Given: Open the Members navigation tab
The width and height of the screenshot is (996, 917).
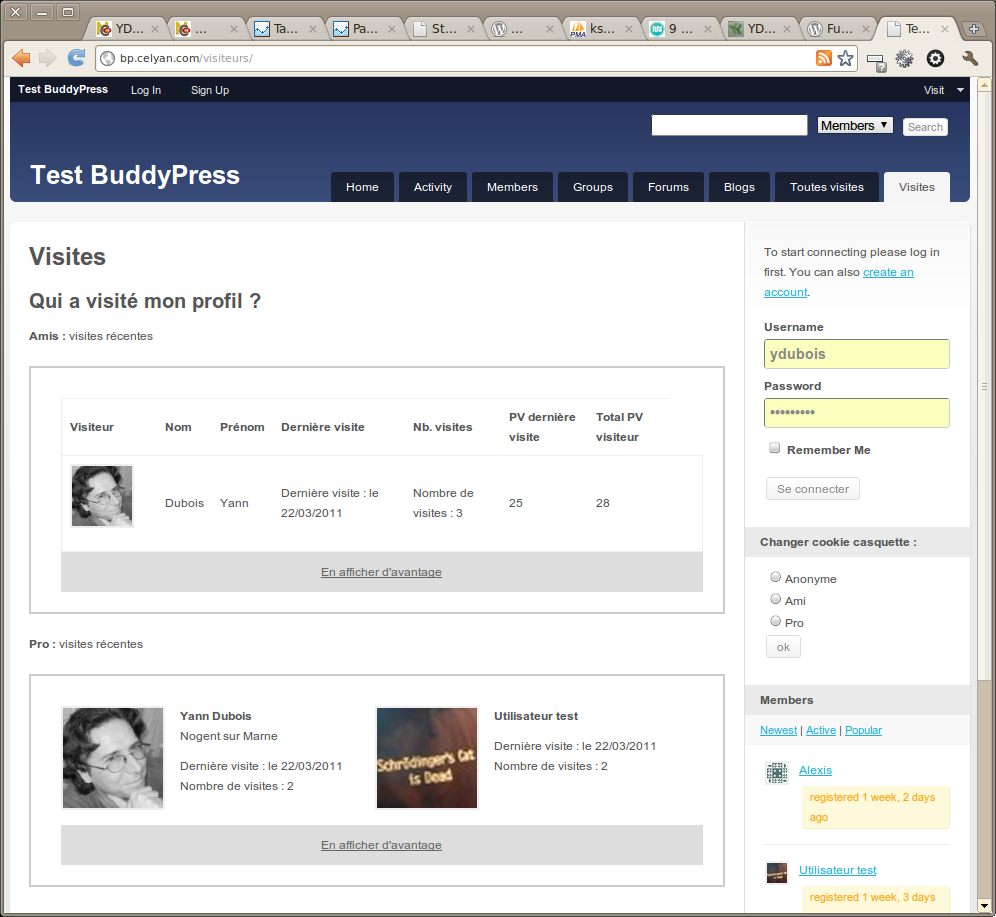Looking at the screenshot, I should point(512,187).
